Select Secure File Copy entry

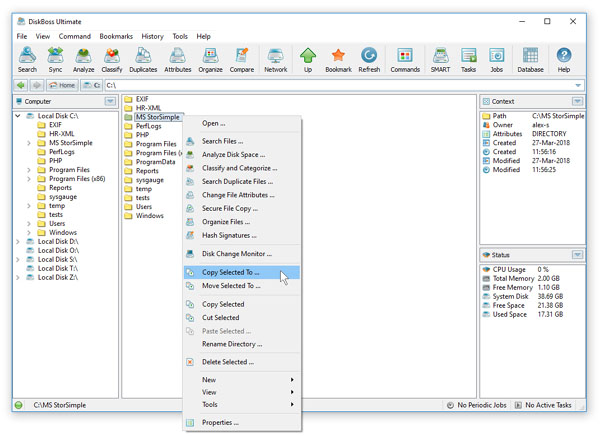pos(242,208)
